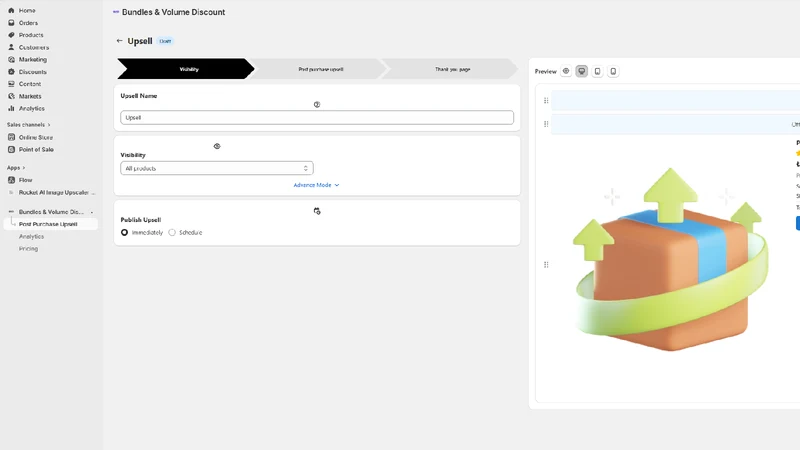Image resolution: width=800 pixels, height=450 pixels.
Task: Select the Schedule radio button
Action: click(172, 233)
